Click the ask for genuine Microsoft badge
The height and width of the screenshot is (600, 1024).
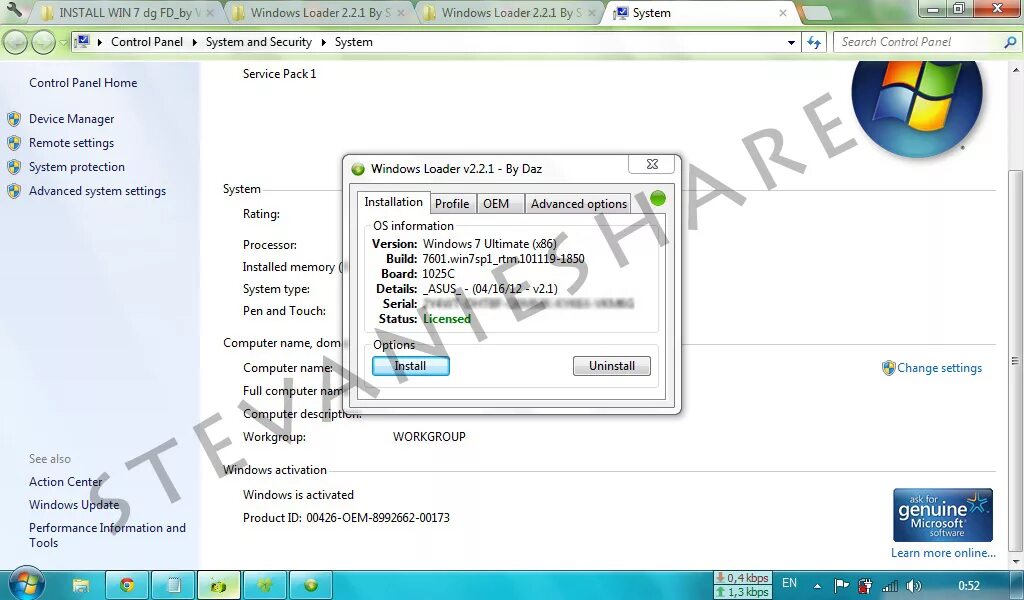click(942, 515)
